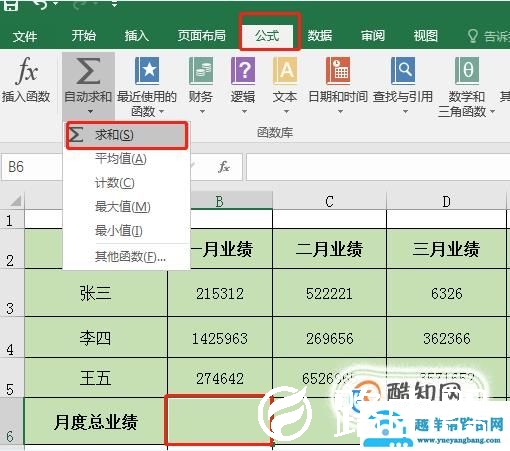Image resolution: width=510 pixels, height=451 pixels.
Task: Choose More Functions 其他函数(F)... entry
Action: (127, 257)
